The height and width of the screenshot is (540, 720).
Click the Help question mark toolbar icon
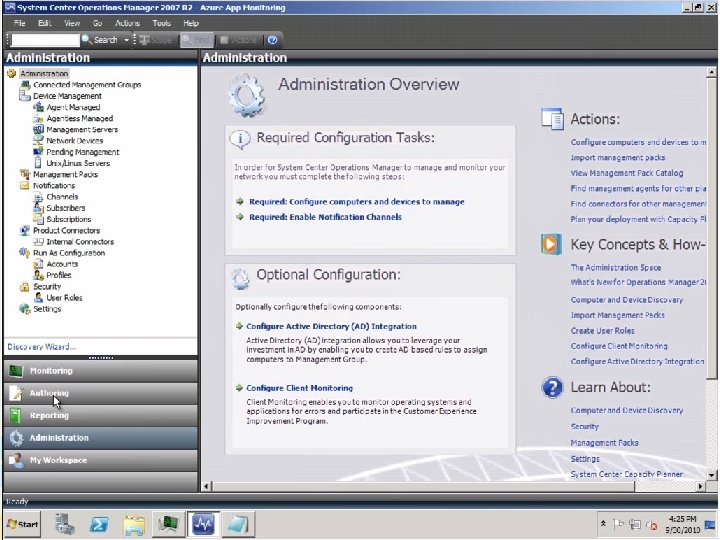pyautogui.click(x=272, y=40)
